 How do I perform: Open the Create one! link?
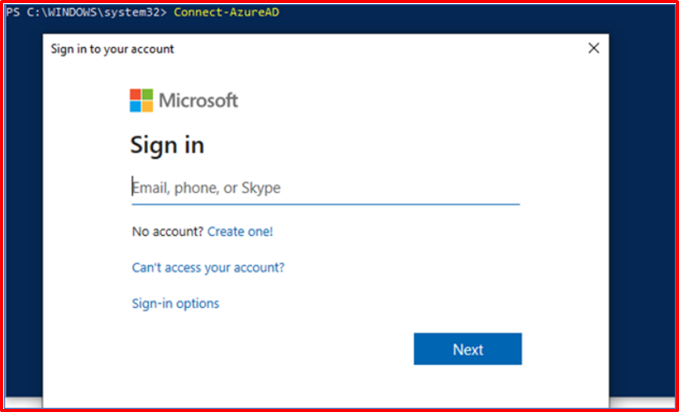click(240, 232)
